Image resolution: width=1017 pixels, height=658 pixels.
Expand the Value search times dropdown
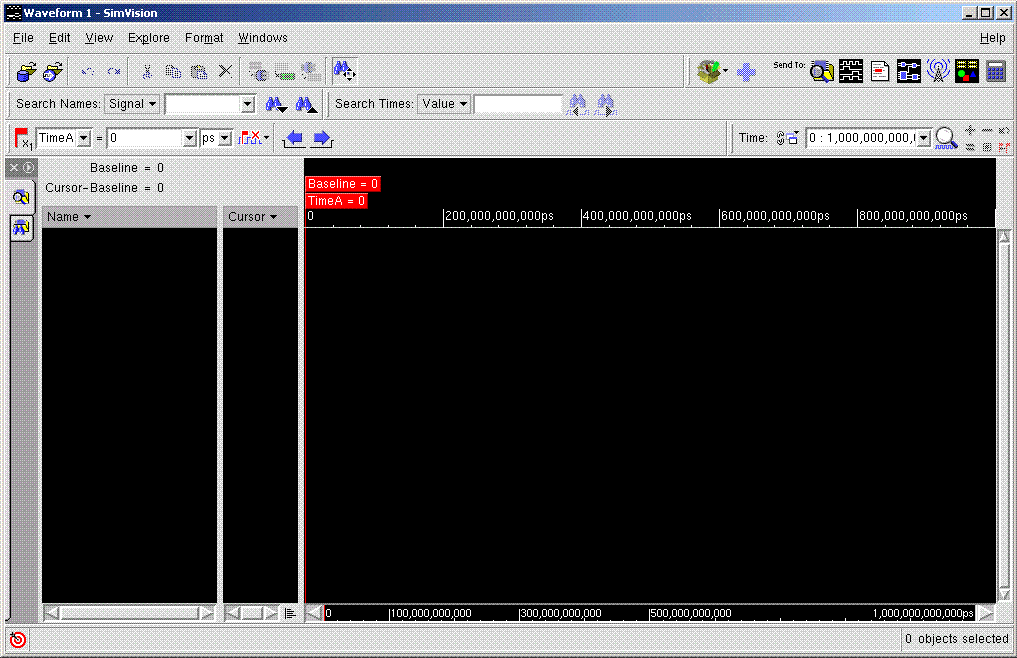[444, 104]
